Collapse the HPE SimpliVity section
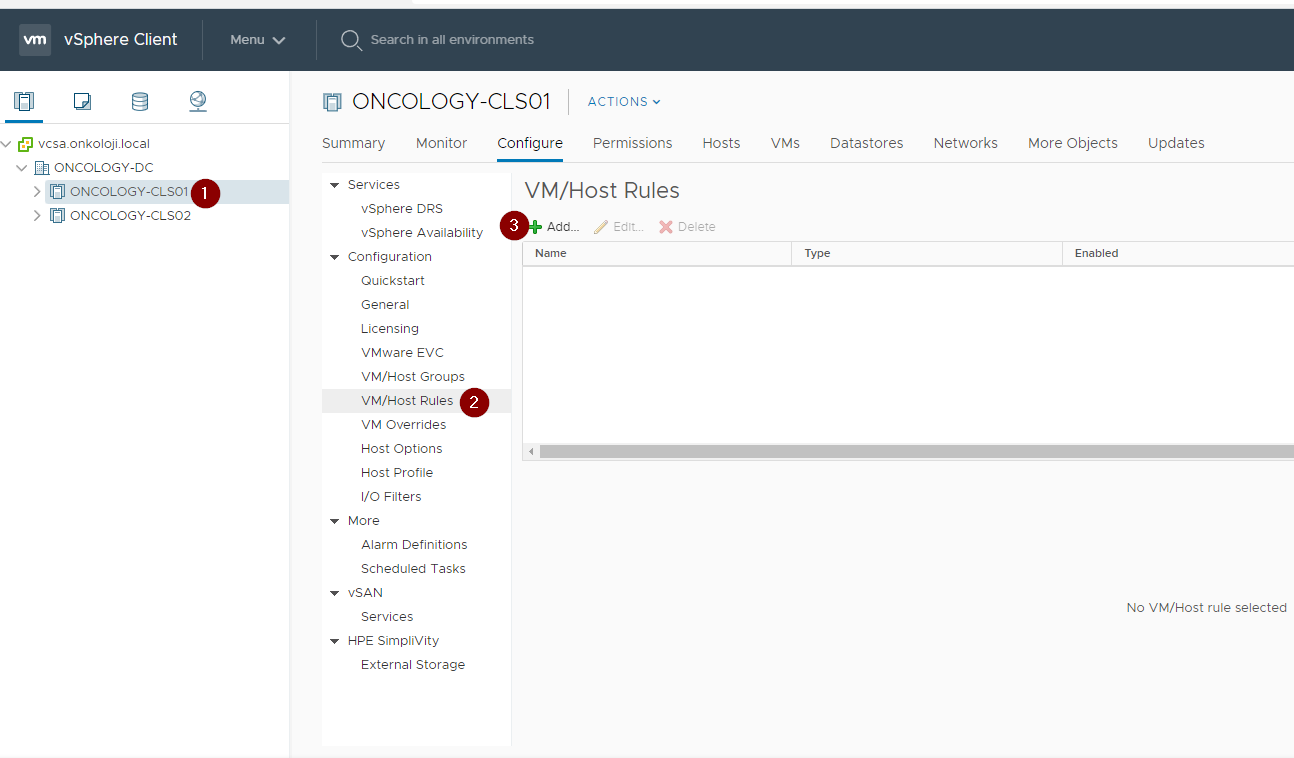This screenshot has width=1294, height=758. coord(335,641)
